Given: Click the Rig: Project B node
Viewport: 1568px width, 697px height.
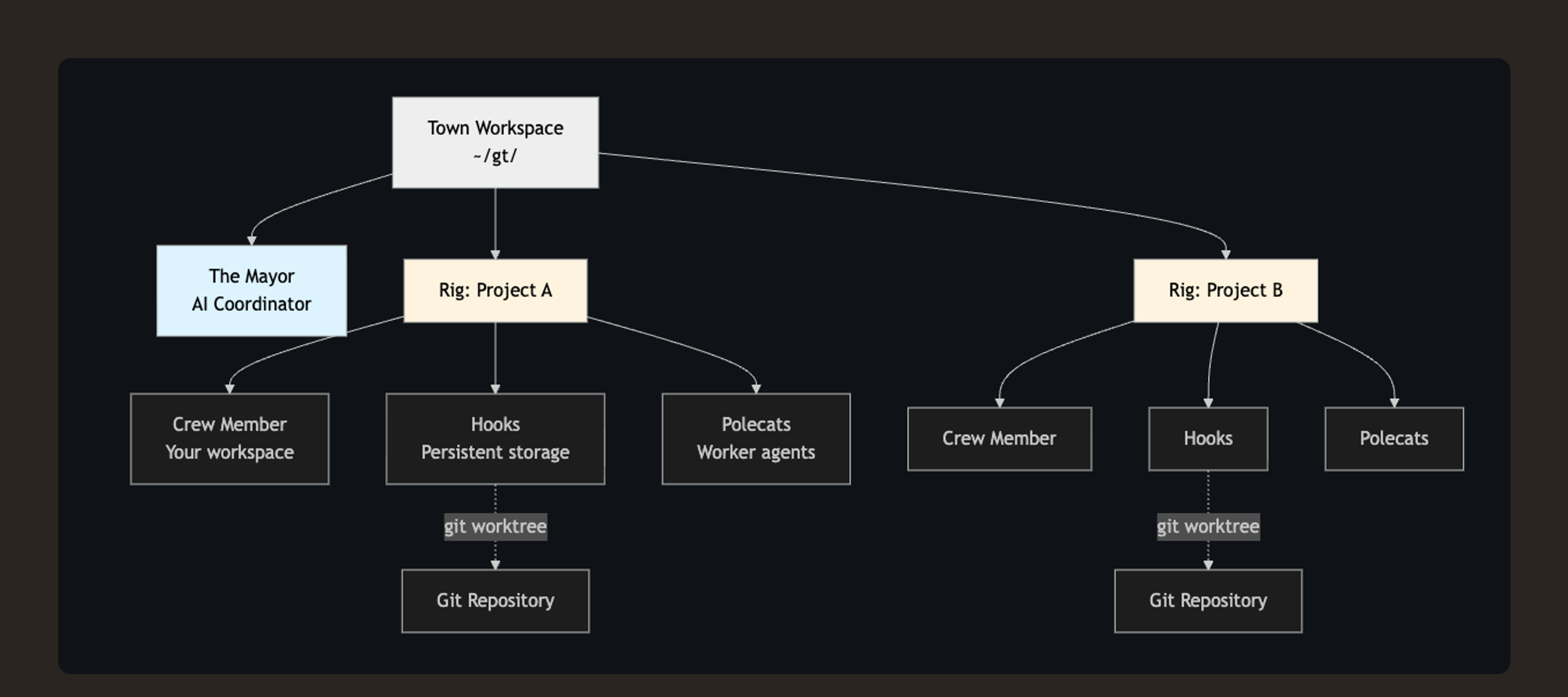Looking at the screenshot, I should (1225, 290).
